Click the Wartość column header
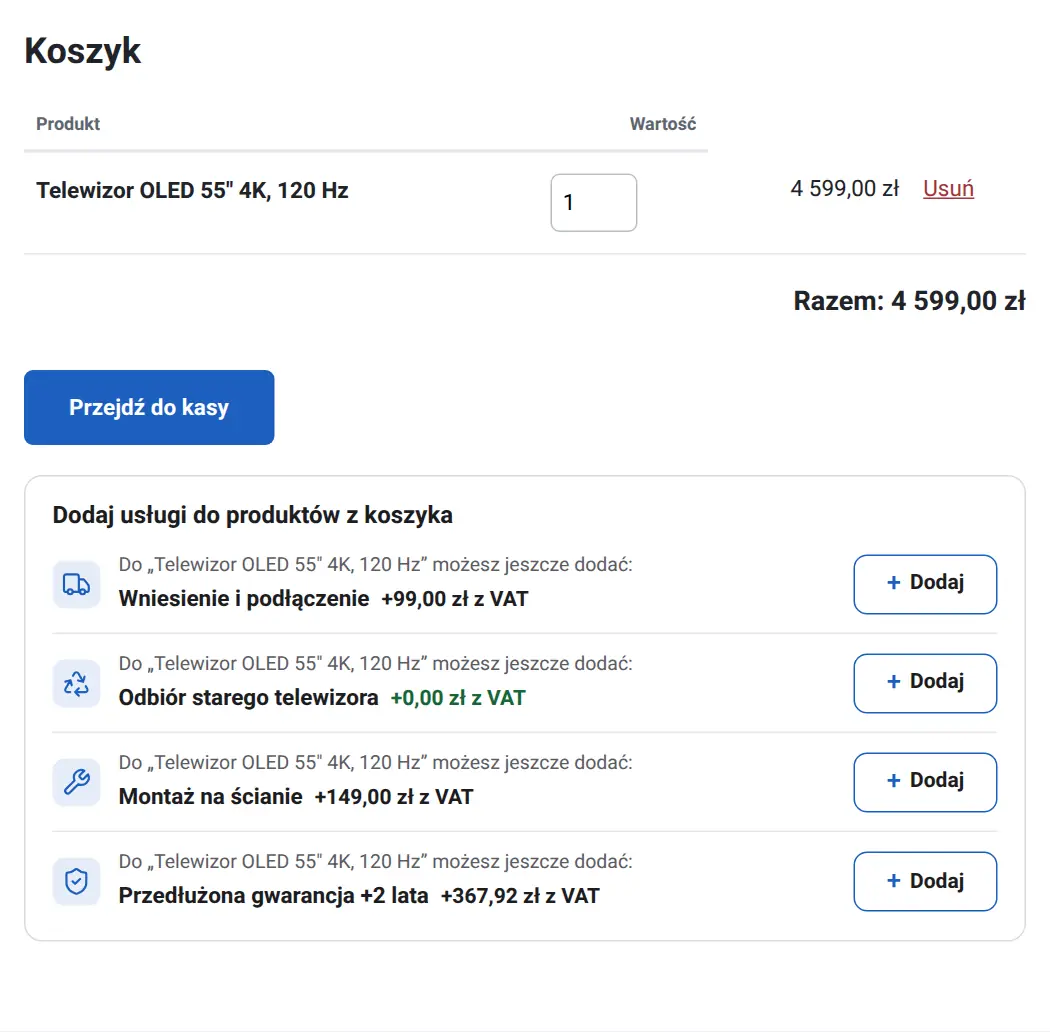Screen dimensions: 1050x1032 pyautogui.click(x=663, y=124)
